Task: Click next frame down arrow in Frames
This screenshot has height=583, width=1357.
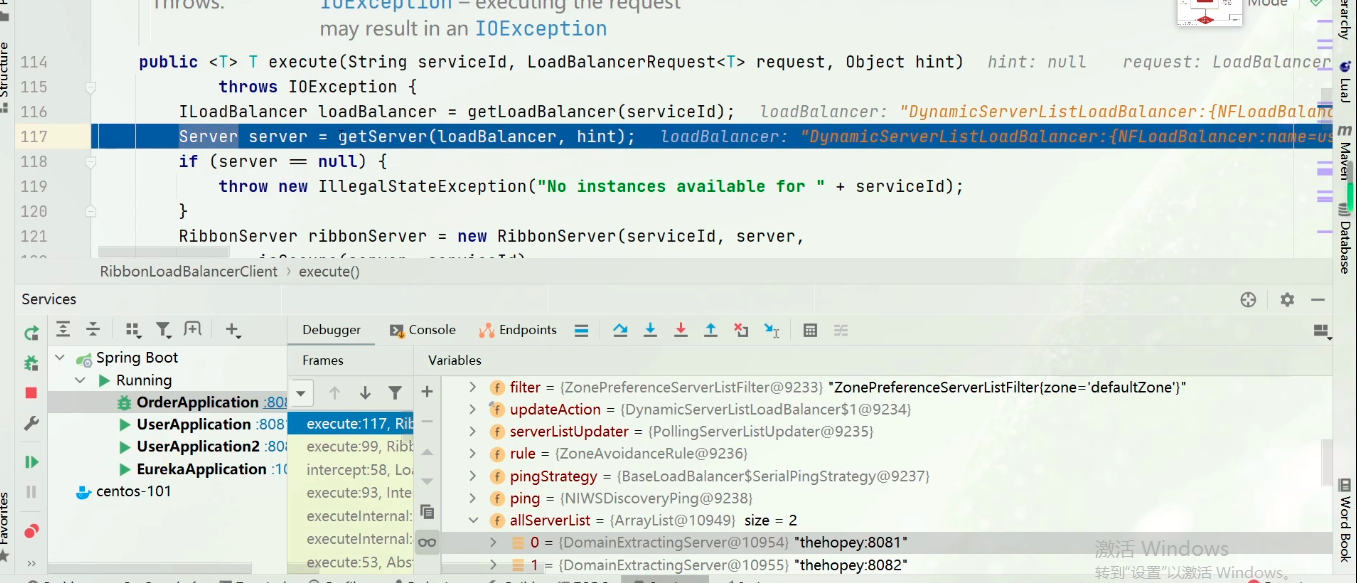Action: 365,393
